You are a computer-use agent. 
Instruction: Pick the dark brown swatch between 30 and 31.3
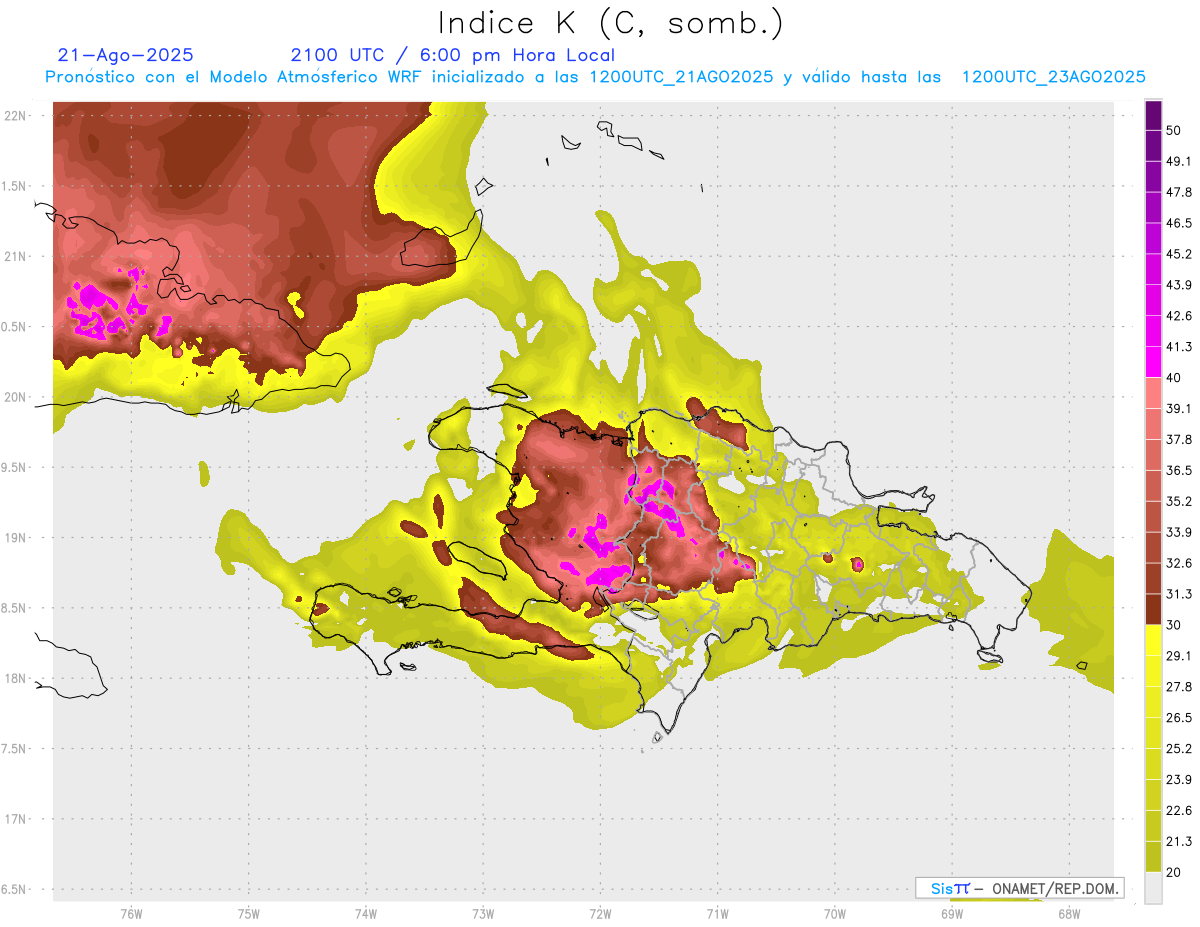click(1154, 609)
